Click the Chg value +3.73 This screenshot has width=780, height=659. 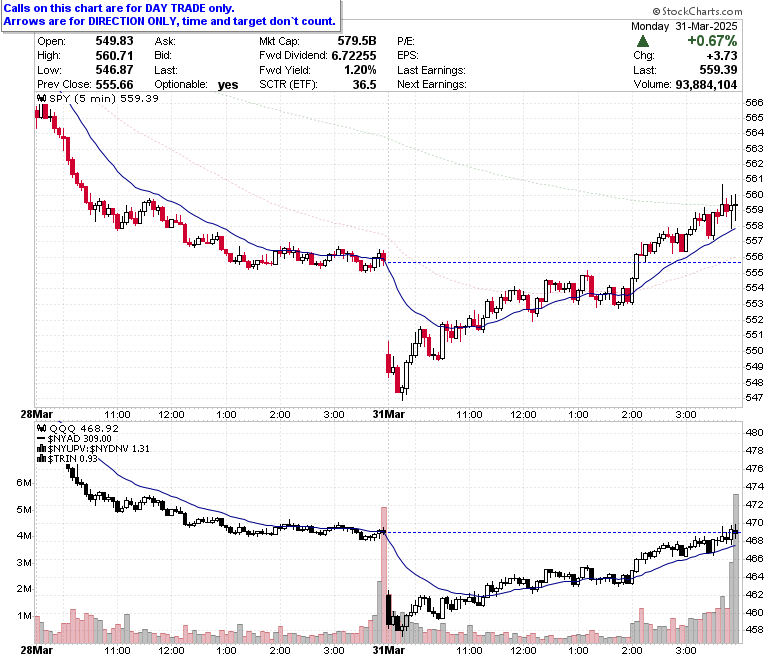[x=722, y=55]
